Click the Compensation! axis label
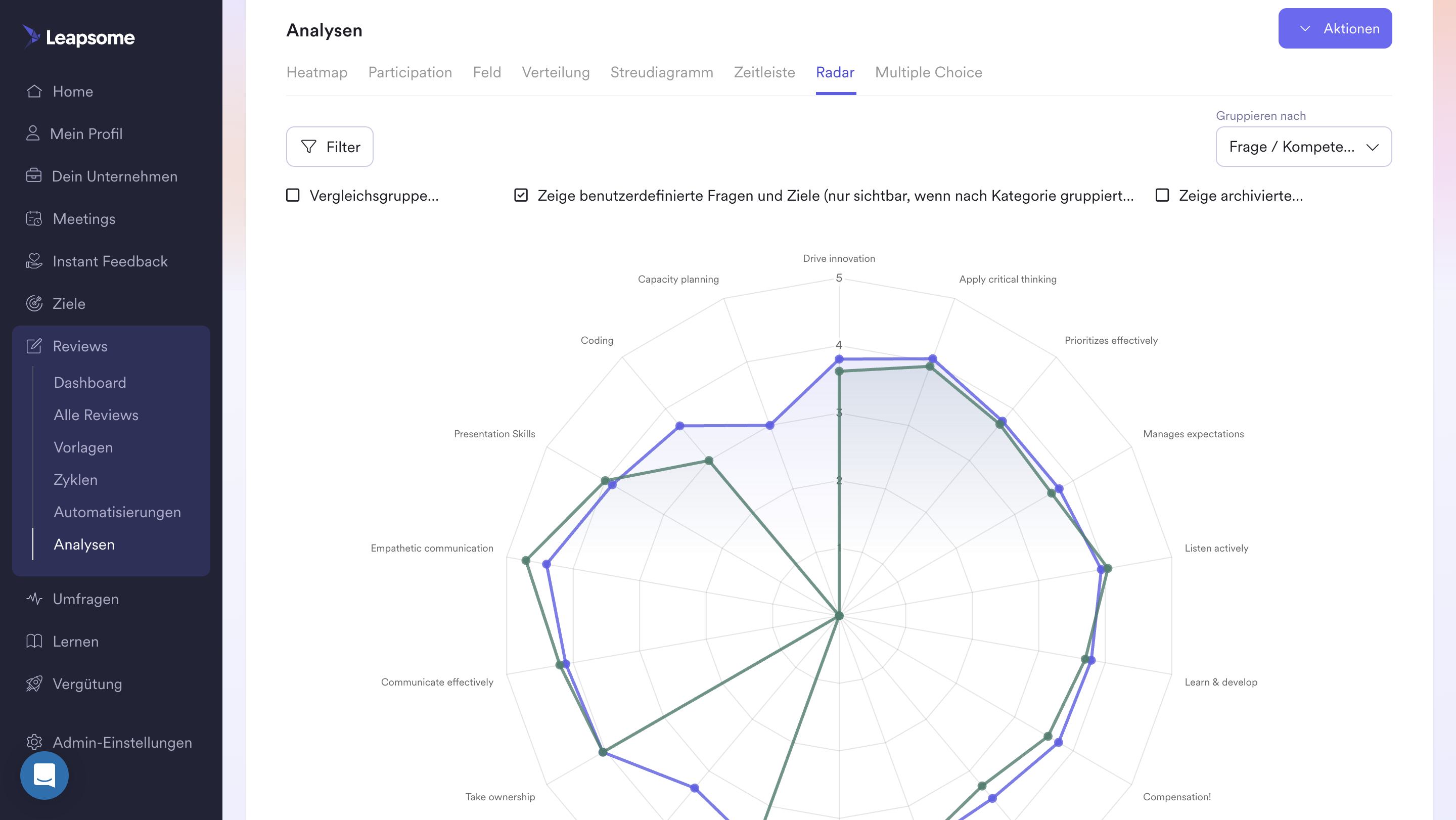 pos(1177,797)
